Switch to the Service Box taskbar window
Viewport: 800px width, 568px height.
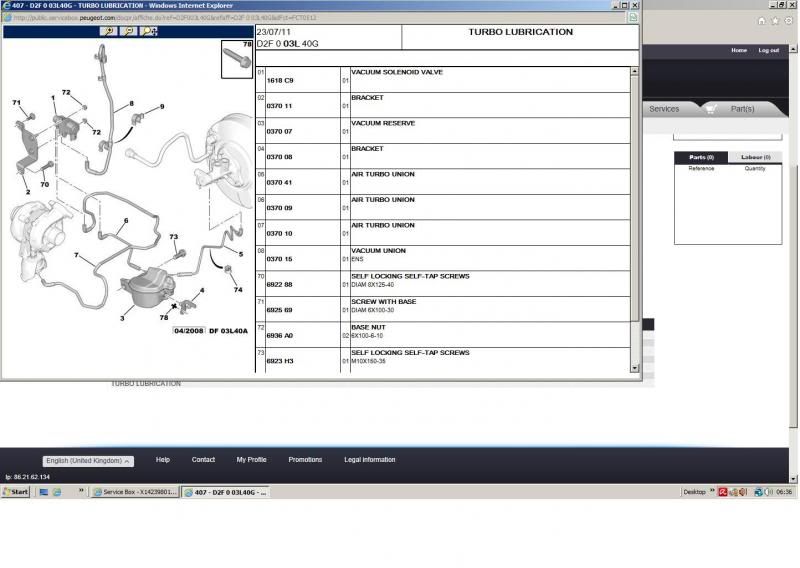click(135, 492)
